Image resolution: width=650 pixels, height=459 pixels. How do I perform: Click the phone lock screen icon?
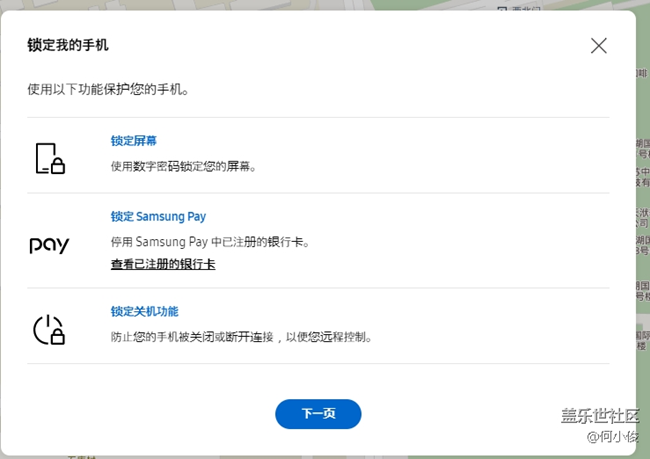[50, 158]
